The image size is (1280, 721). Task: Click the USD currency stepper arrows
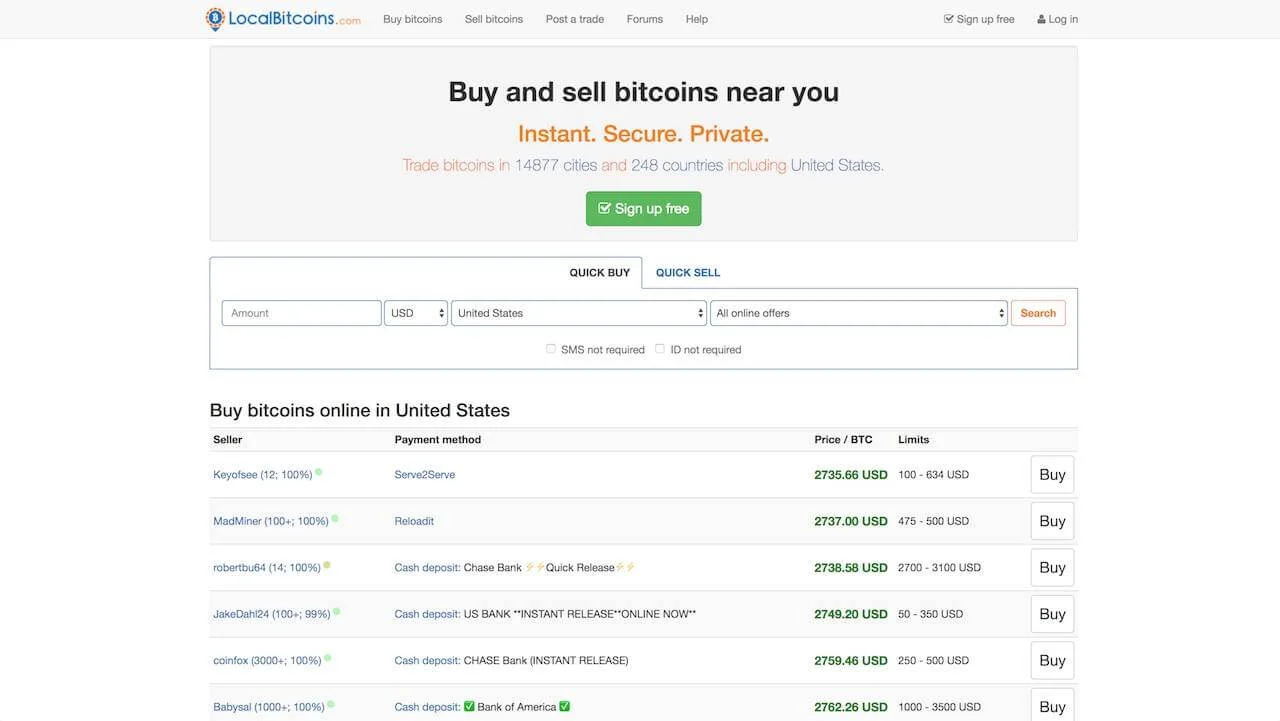[x=440, y=312]
